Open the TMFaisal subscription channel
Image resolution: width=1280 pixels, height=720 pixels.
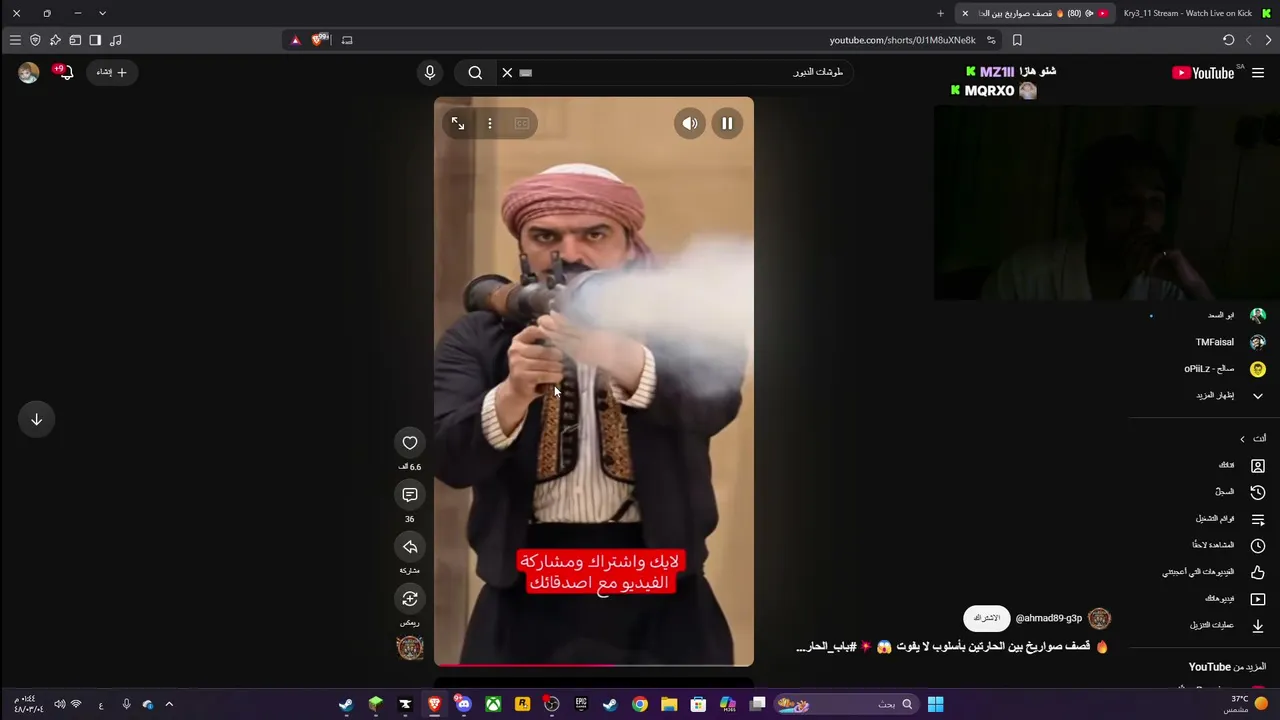point(1229,342)
